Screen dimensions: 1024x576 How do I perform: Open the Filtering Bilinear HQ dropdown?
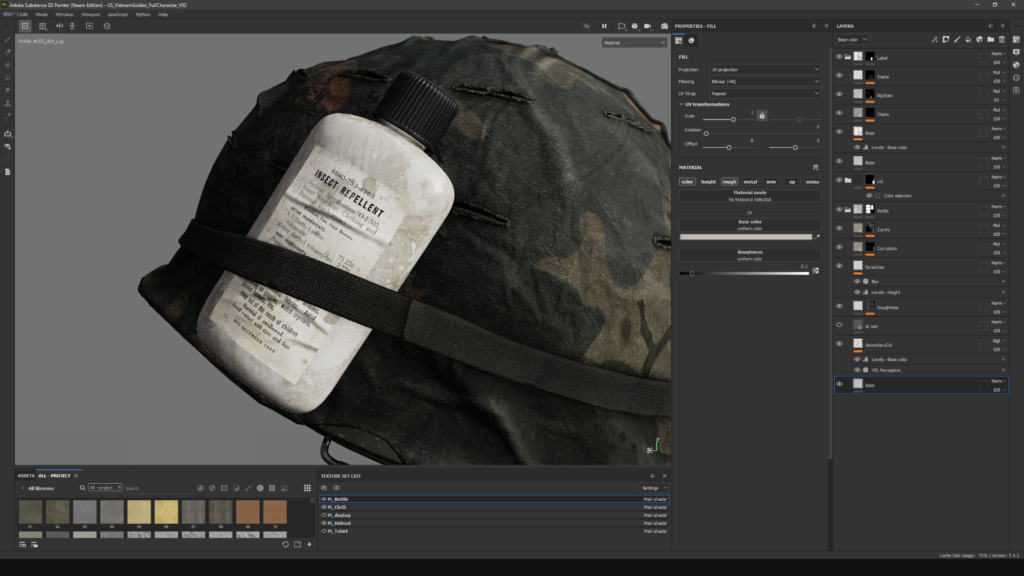click(764, 81)
